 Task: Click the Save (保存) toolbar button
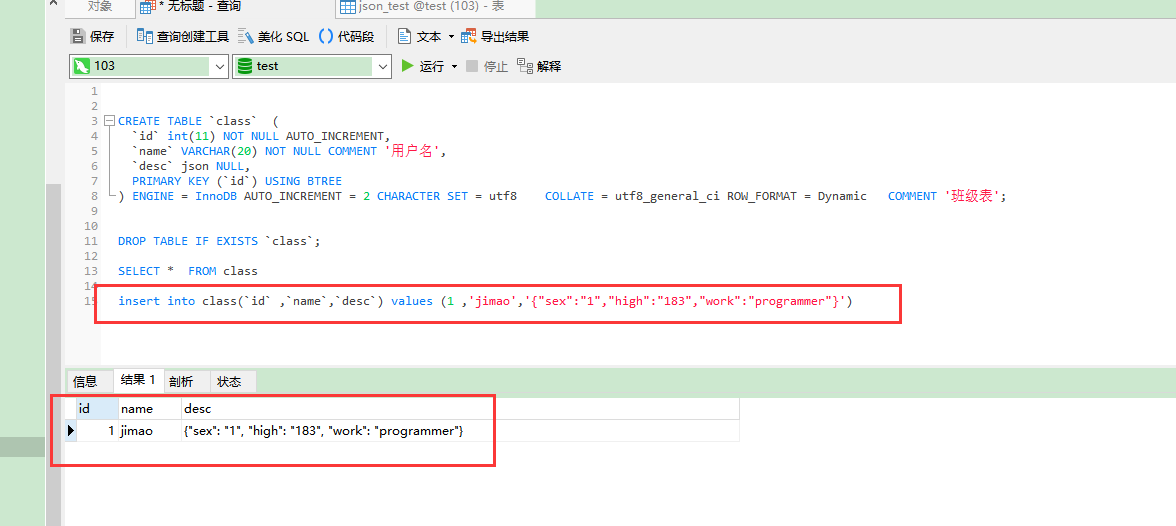coord(92,36)
